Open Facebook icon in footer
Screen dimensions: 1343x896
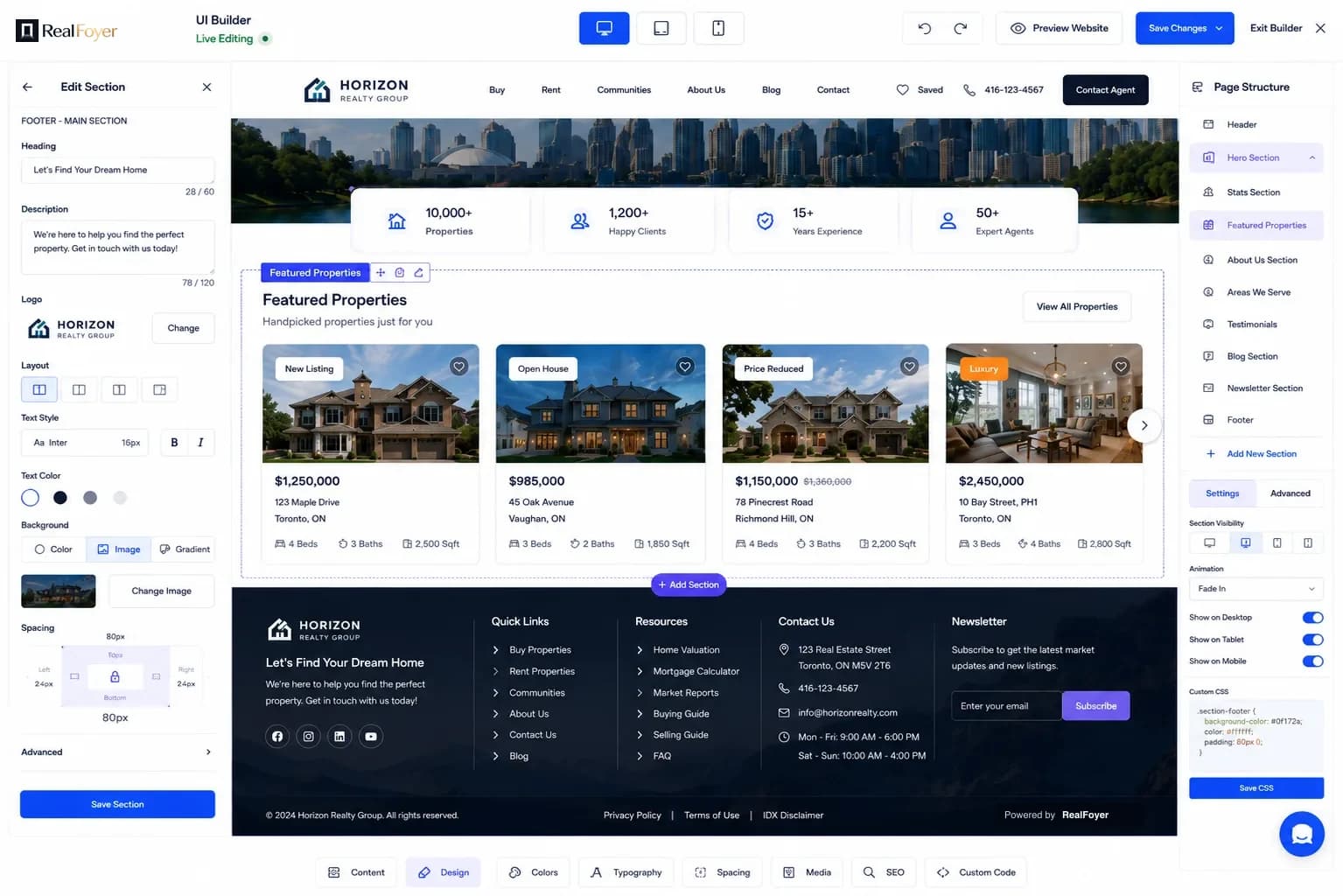click(x=277, y=737)
